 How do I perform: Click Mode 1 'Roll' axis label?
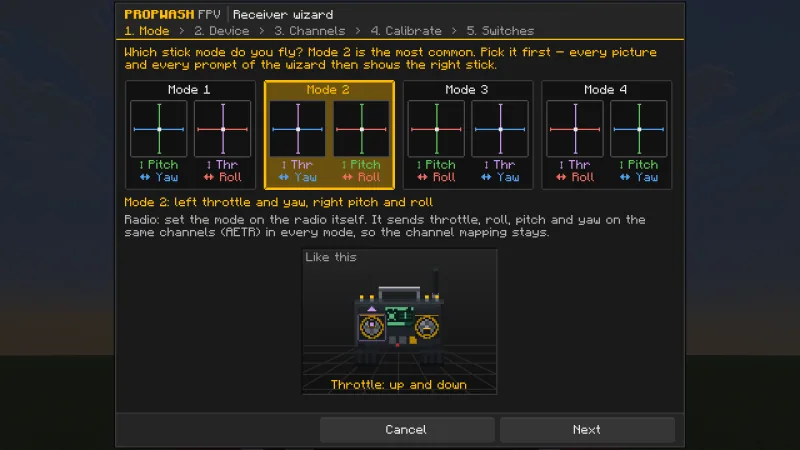pos(222,177)
